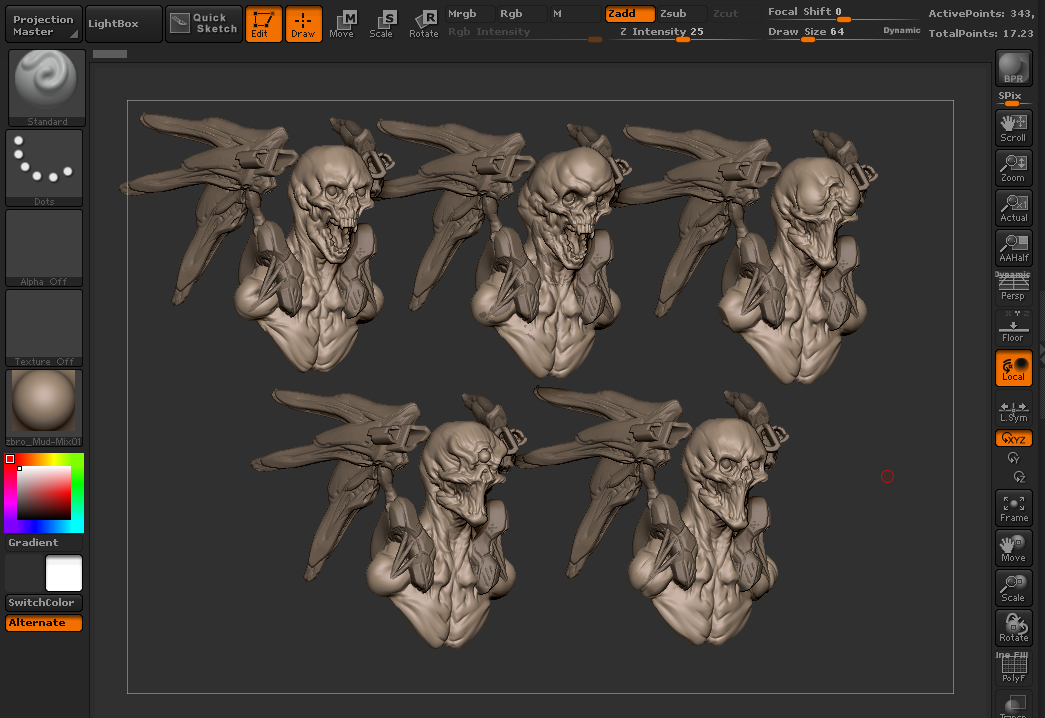The image size is (1045, 718).
Task: Select the Scroll canvas tool
Action: click(1014, 128)
